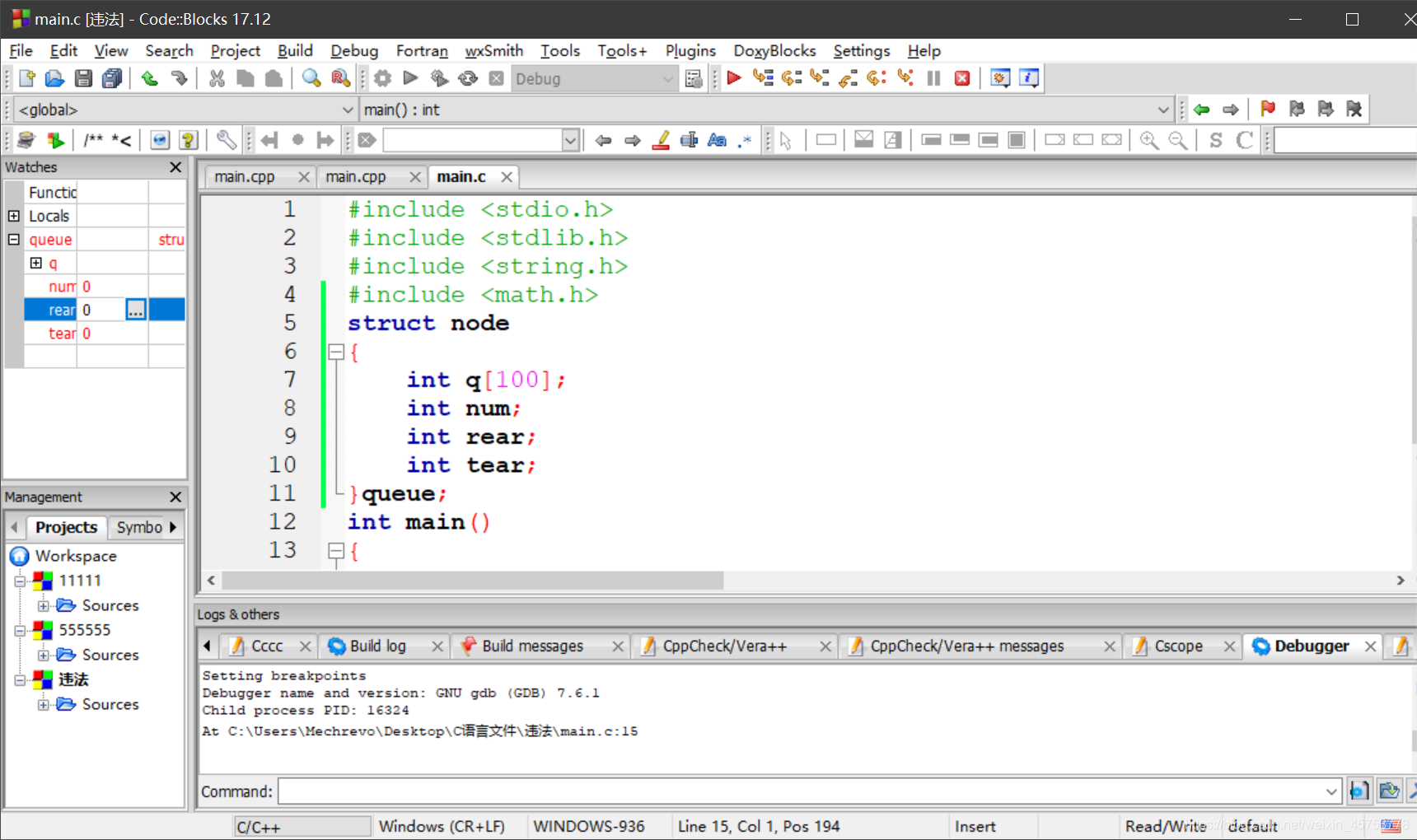Toggle selected-text-only search option
The height and width of the screenshot is (840, 1417).
coord(689,140)
